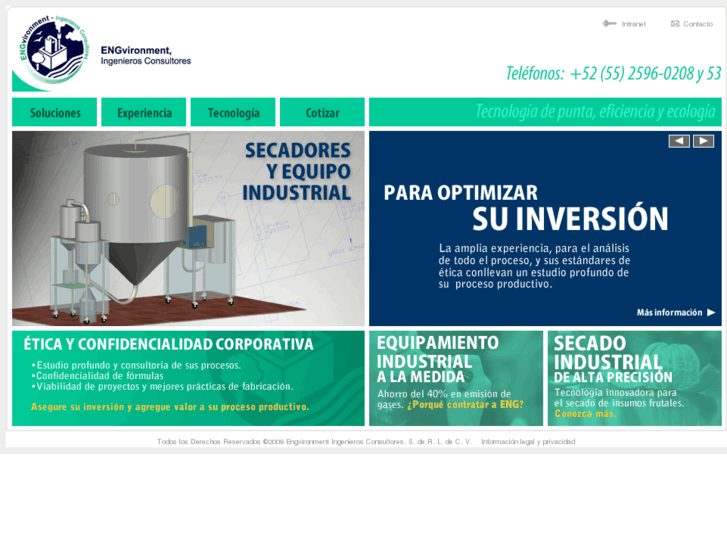Viewport: 727px width, 545px height.
Task: Click Ética y Confidencialidad Corporativa heading
Action: click(168, 344)
